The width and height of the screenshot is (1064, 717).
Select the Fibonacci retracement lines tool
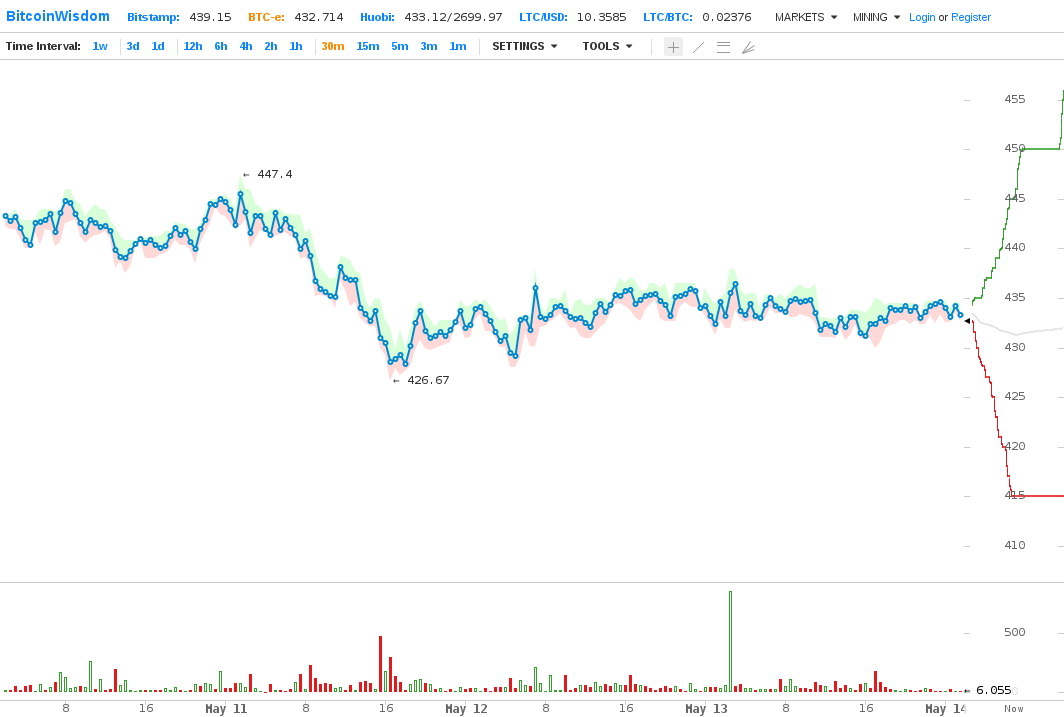(x=723, y=47)
